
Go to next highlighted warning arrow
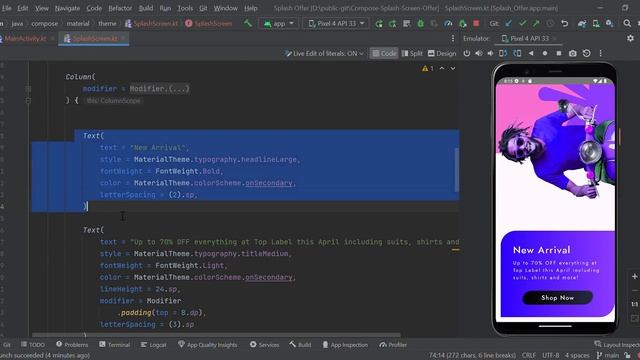pos(453,68)
